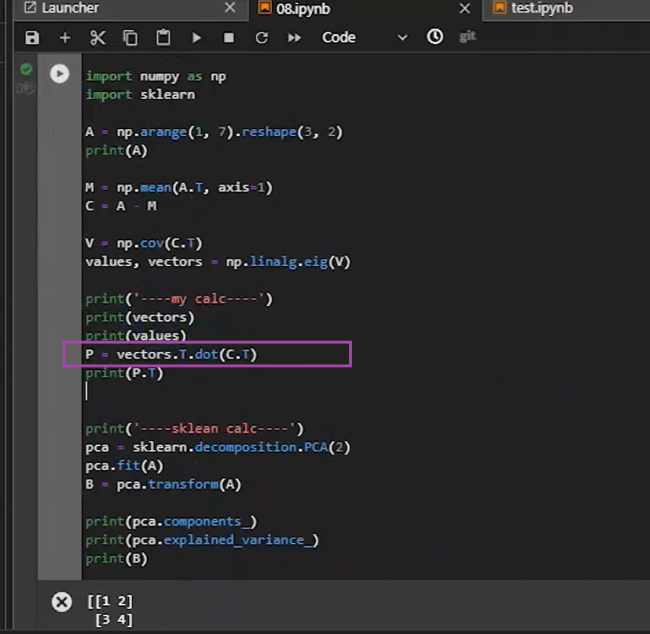
Task: Insert a new cell with the plus icon
Action: coord(65,38)
